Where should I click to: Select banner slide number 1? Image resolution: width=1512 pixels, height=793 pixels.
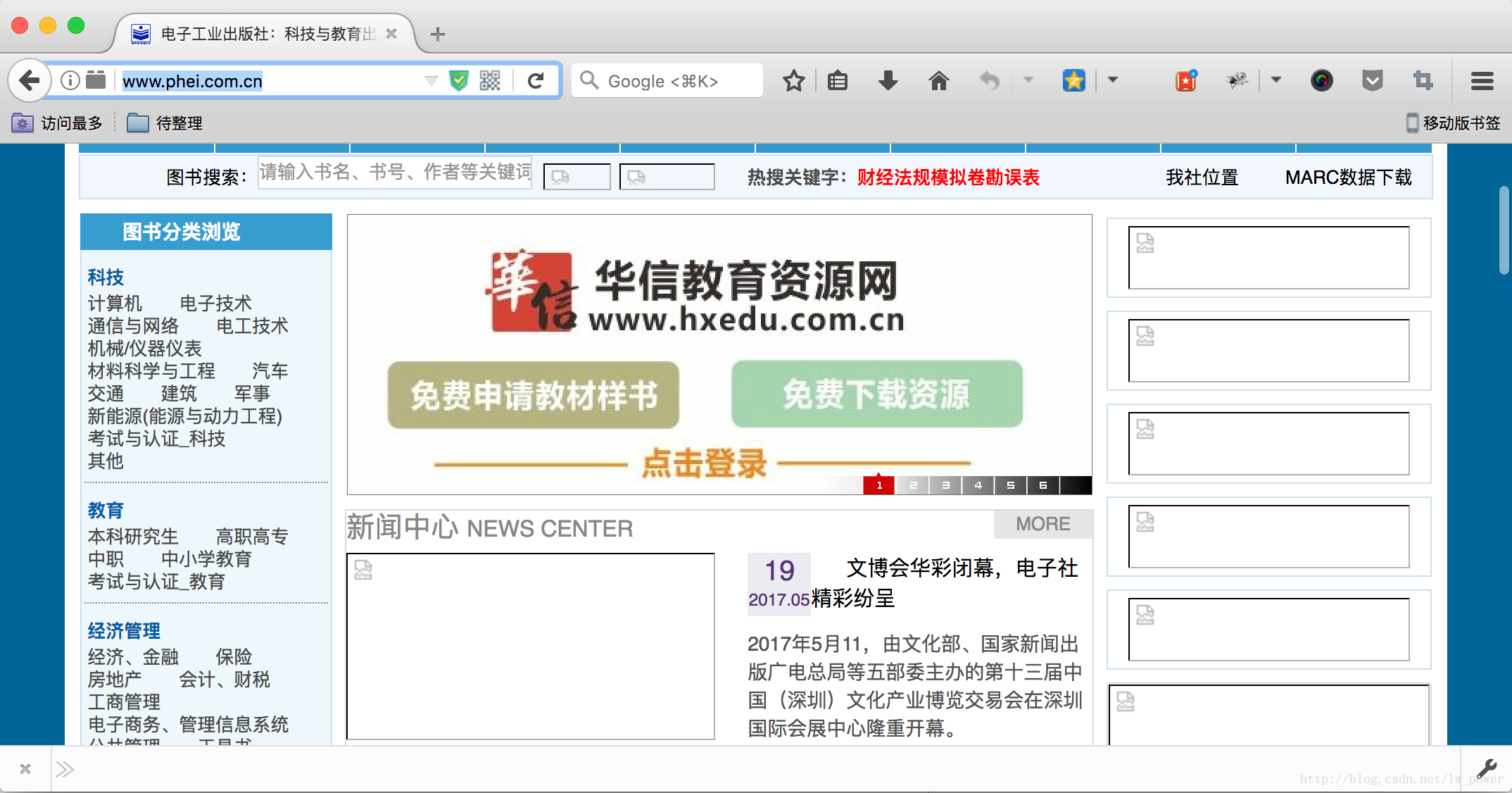point(878,485)
